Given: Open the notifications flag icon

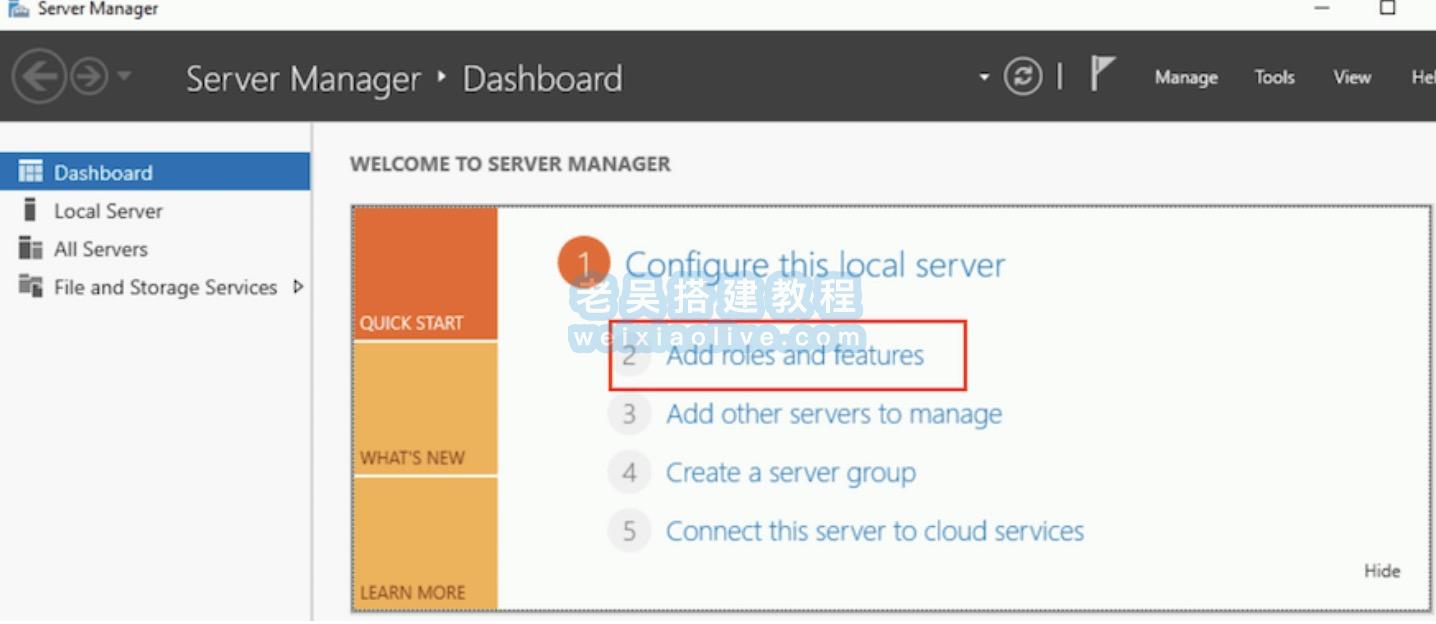Looking at the screenshot, I should [x=1102, y=74].
